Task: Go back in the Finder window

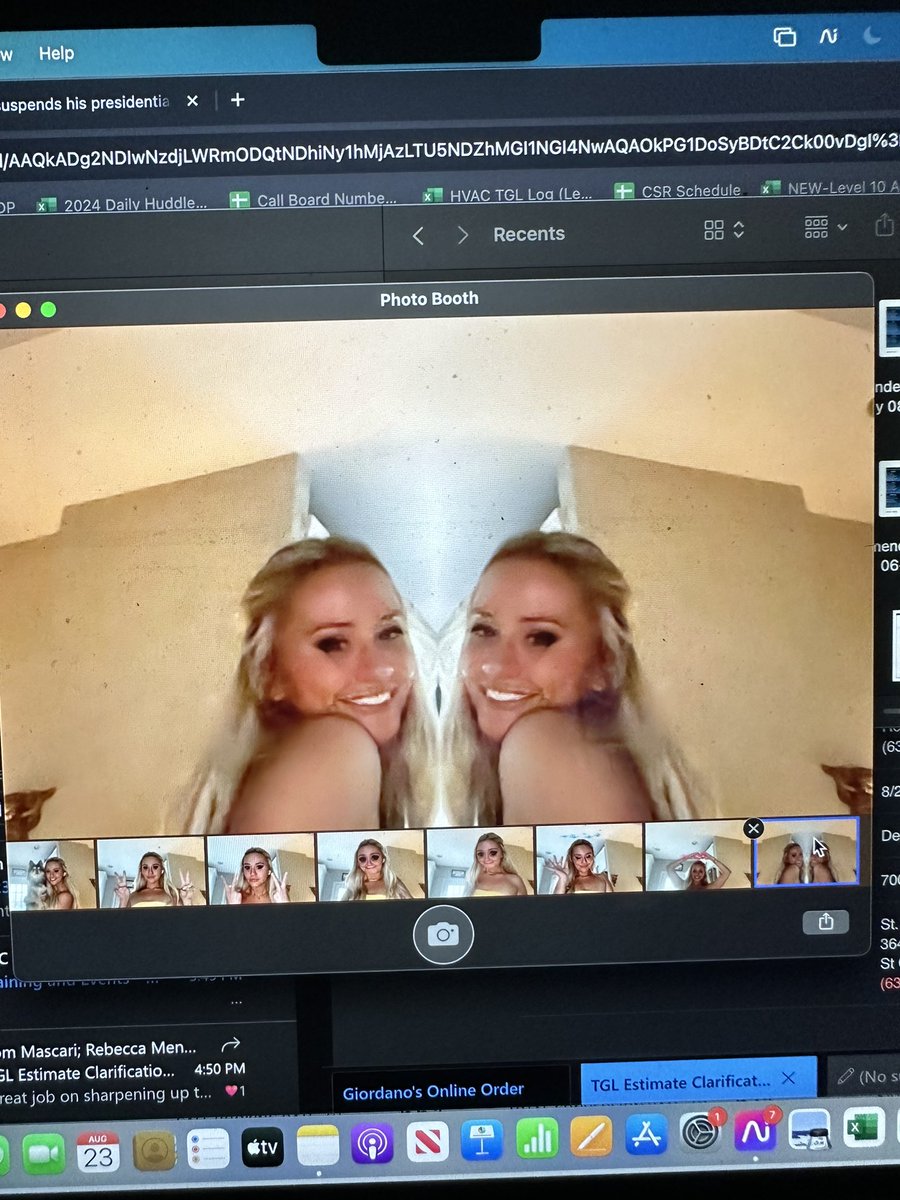Action: [x=419, y=235]
